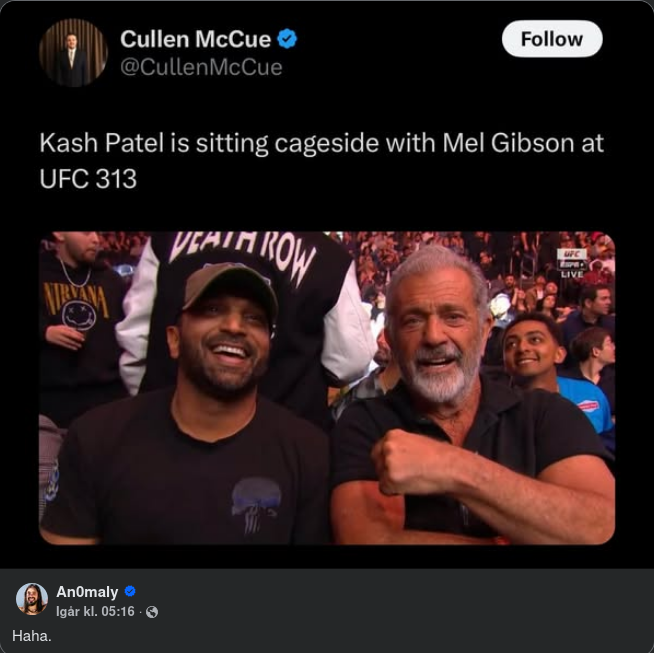Click the An0maly profile picture
The image size is (654, 653).
click(32, 599)
